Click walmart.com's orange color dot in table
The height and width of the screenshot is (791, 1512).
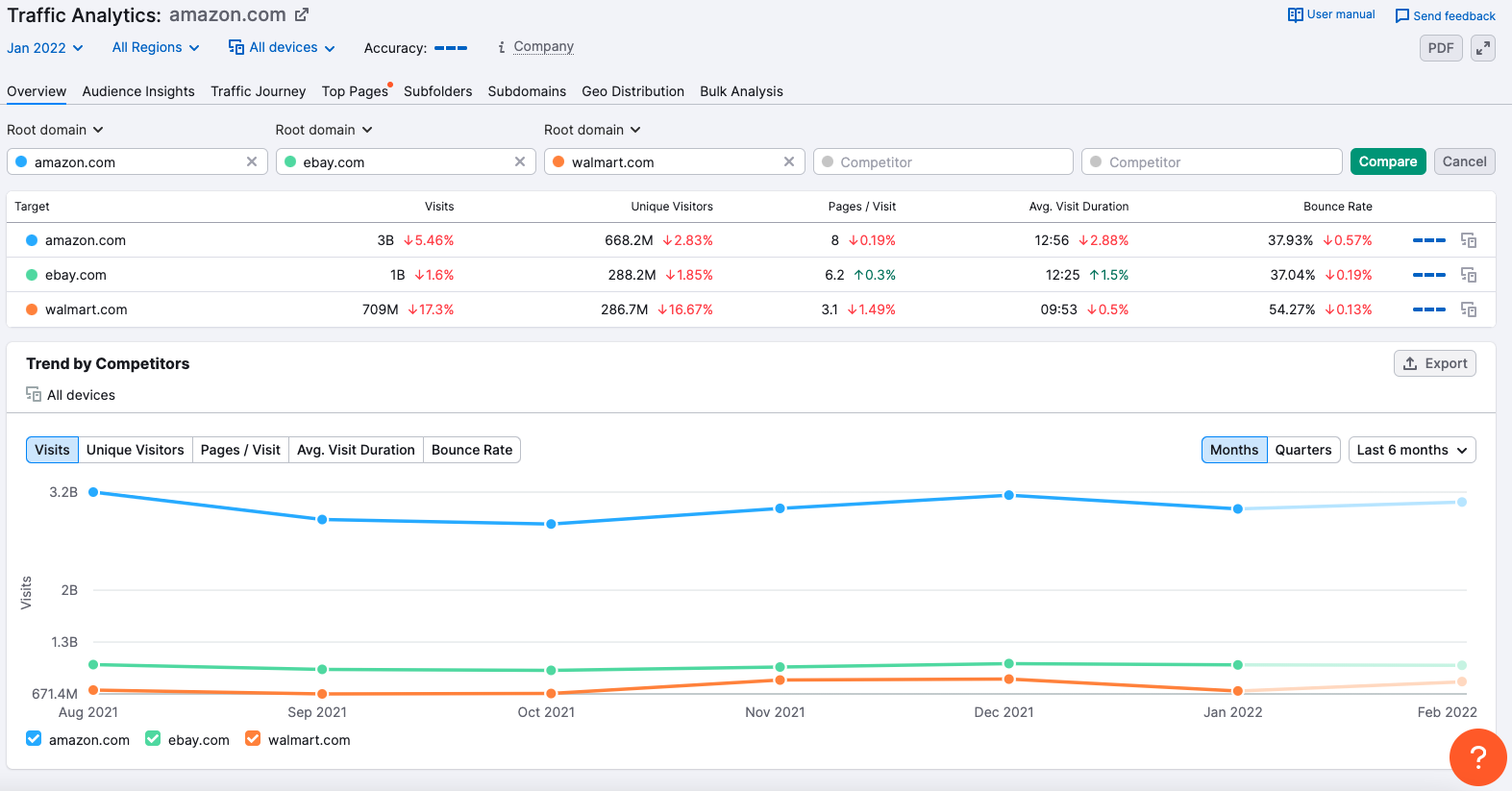(32, 309)
